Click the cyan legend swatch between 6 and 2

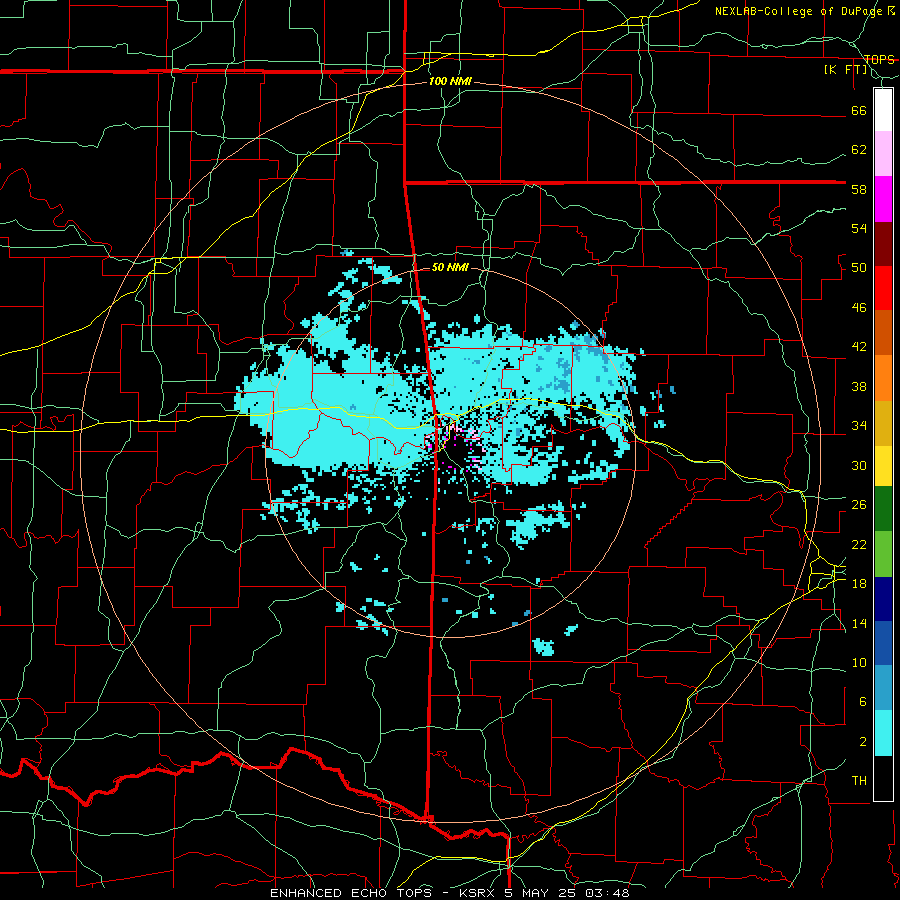coord(883,733)
